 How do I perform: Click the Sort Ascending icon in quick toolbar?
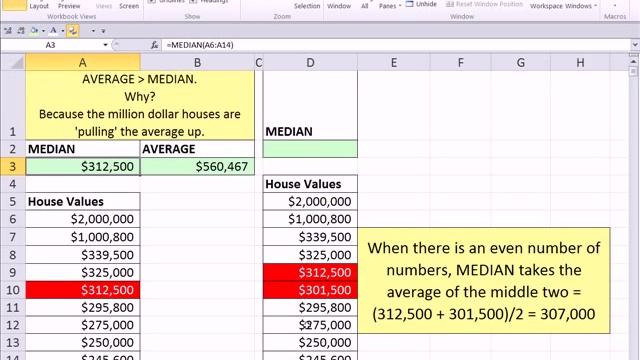tap(8, 31)
